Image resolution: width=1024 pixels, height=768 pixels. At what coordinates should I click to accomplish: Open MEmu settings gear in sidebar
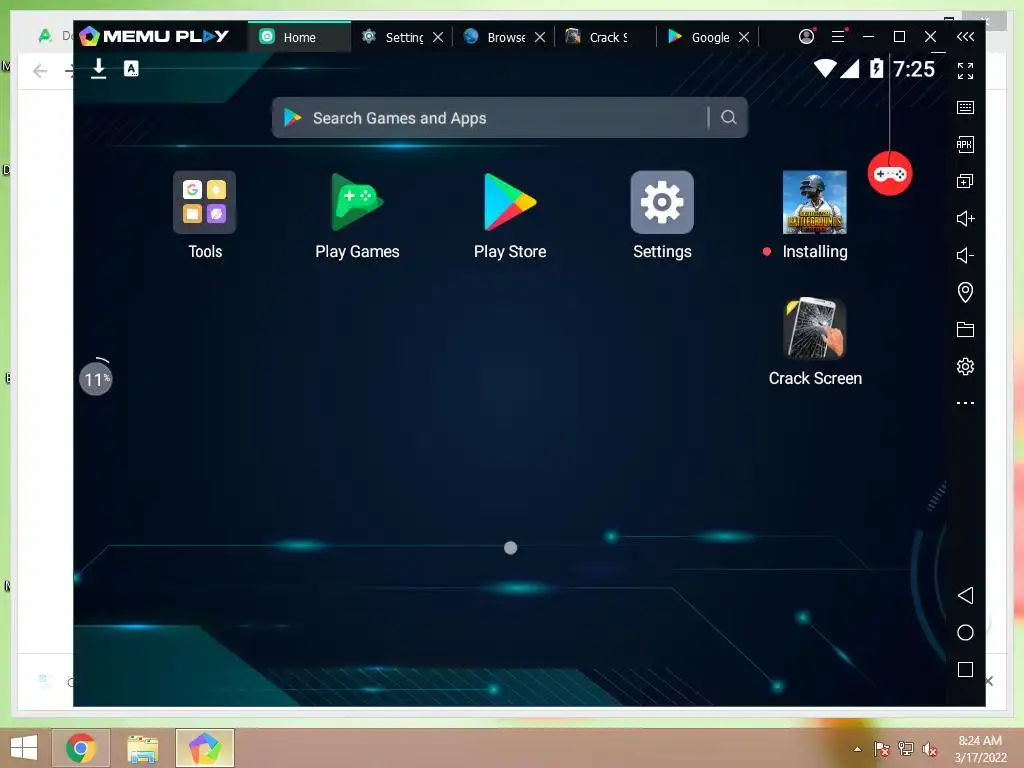pyautogui.click(x=965, y=366)
